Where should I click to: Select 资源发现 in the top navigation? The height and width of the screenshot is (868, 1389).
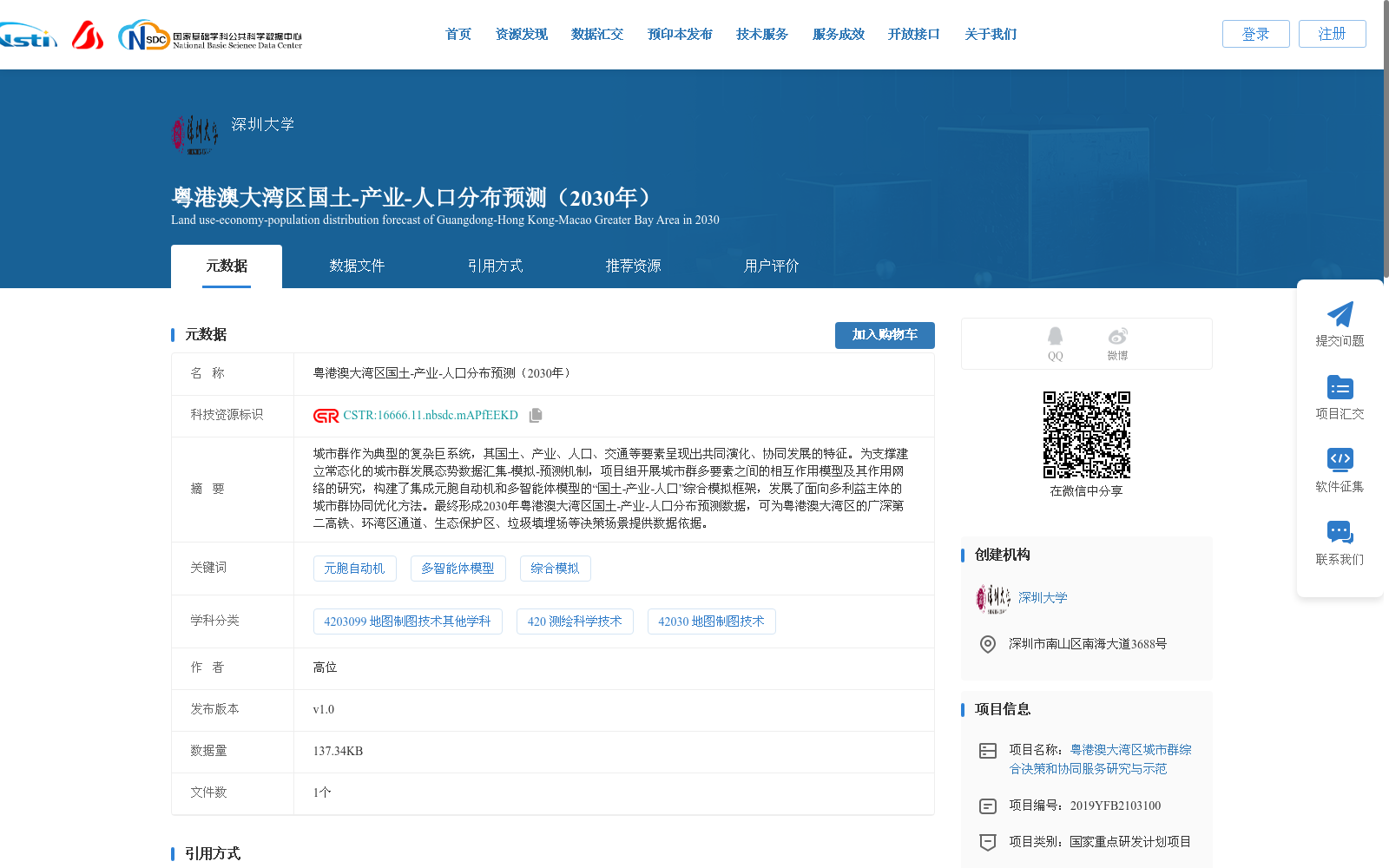521,34
